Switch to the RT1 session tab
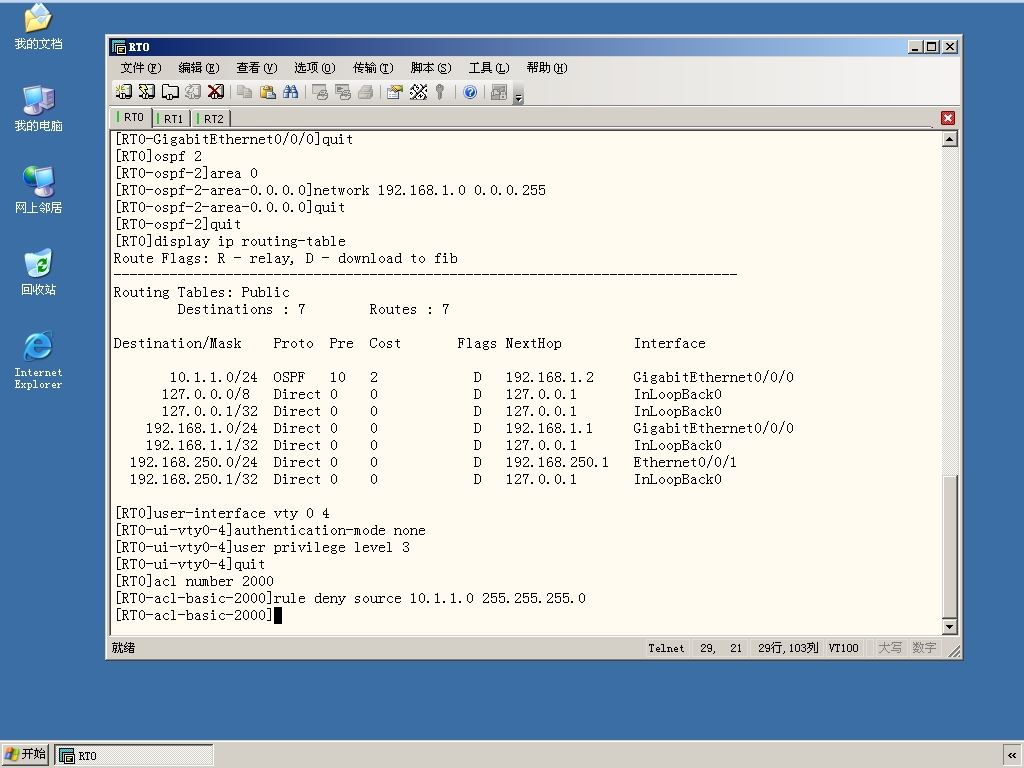The height and width of the screenshot is (768, 1024). pos(172,119)
